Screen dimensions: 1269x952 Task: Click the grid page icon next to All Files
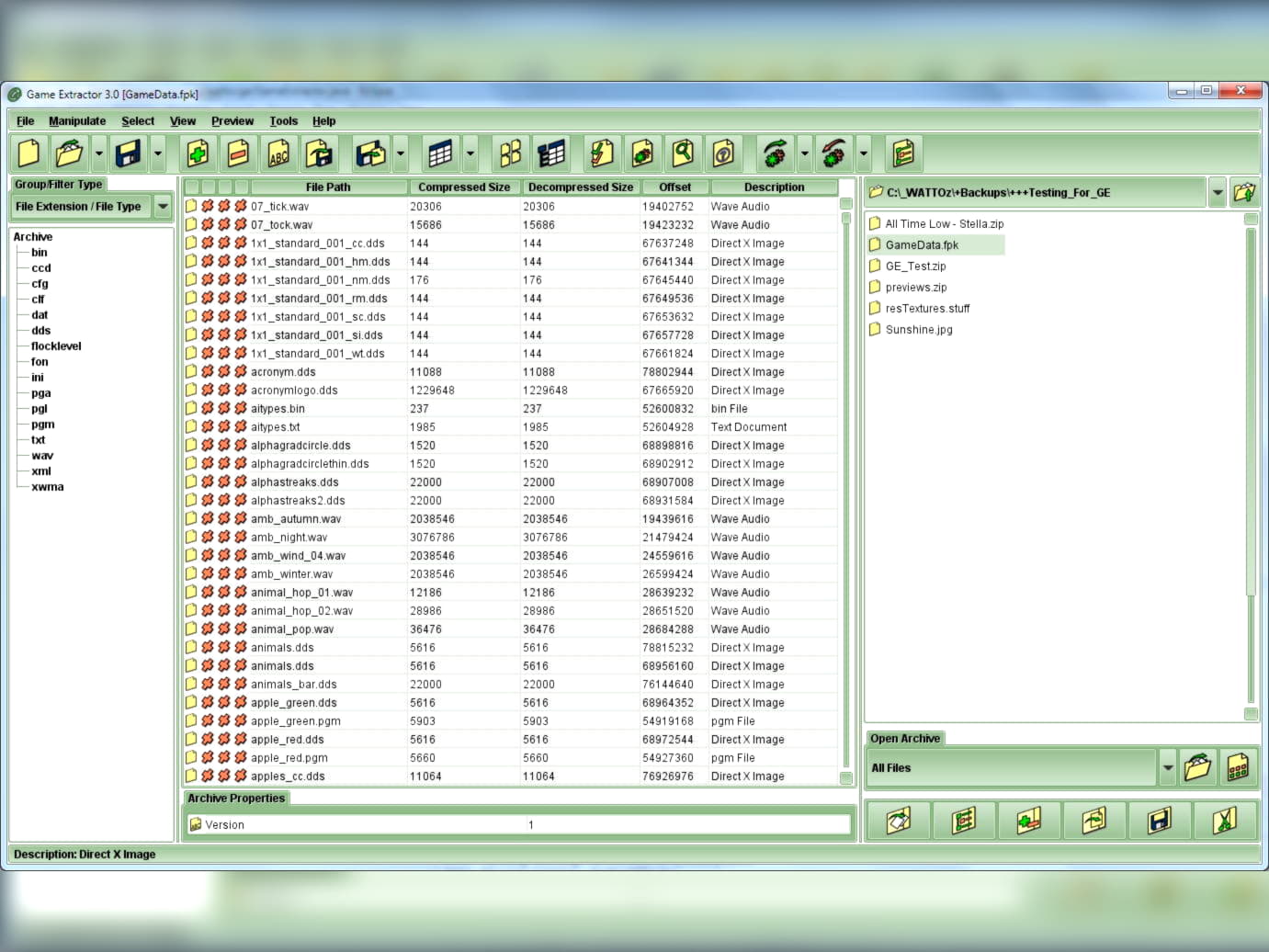click(x=1238, y=767)
